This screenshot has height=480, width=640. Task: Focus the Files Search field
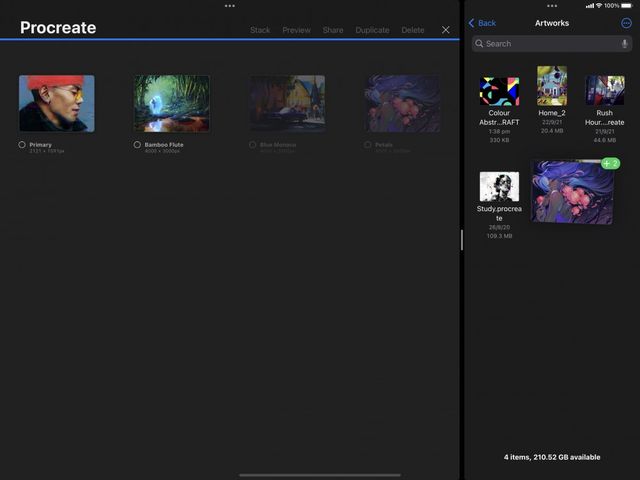coord(552,44)
